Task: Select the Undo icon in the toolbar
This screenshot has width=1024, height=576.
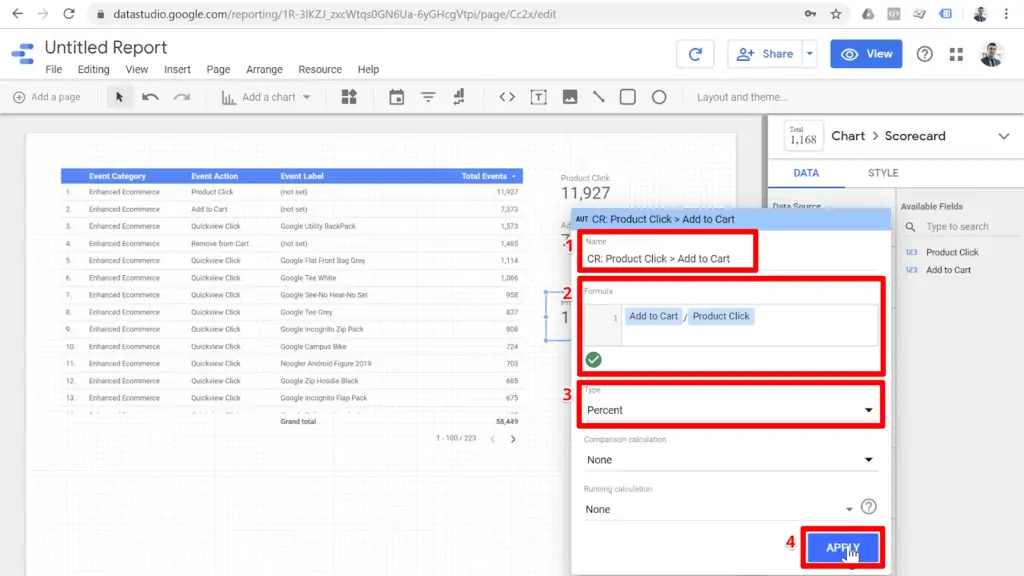Action: [150, 97]
